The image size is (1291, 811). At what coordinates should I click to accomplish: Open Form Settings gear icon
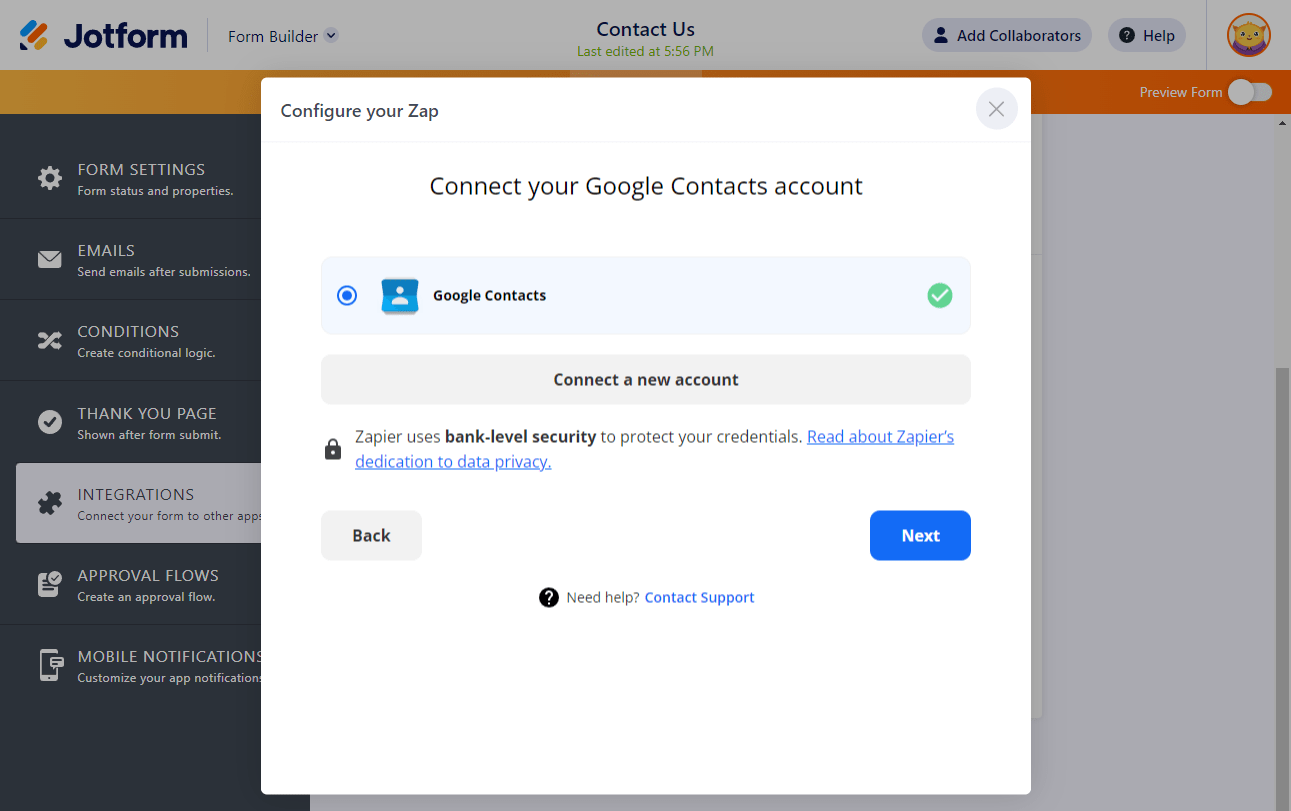coord(50,178)
